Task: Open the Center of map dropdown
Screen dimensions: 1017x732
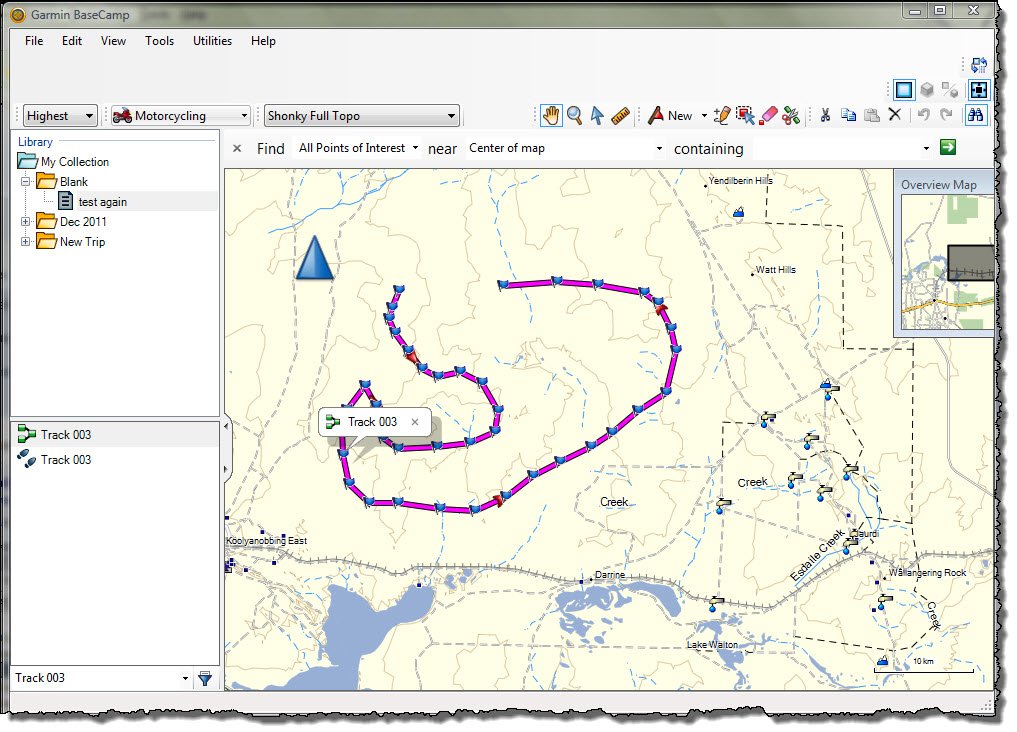Action: [x=566, y=148]
